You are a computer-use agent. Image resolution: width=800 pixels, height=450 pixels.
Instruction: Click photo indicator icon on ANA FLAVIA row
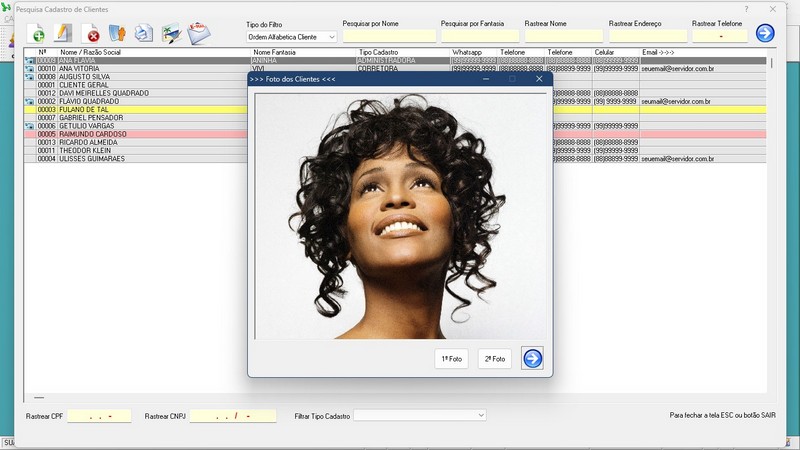[x=30, y=61]
